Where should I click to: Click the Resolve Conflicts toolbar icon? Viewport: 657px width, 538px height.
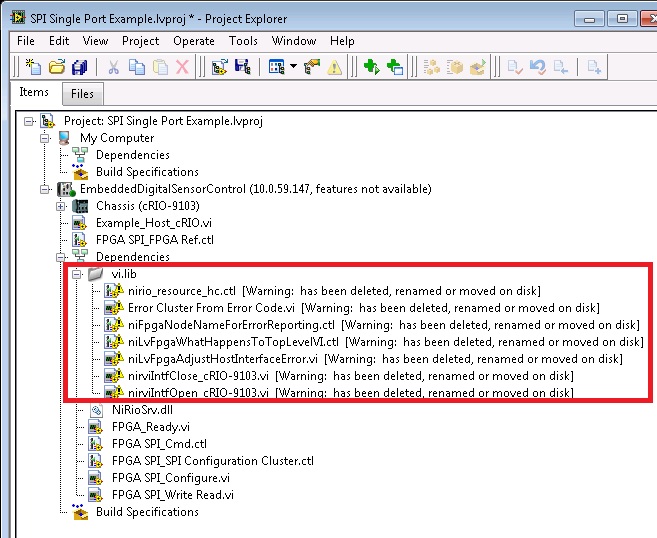(x=312, y=67)
